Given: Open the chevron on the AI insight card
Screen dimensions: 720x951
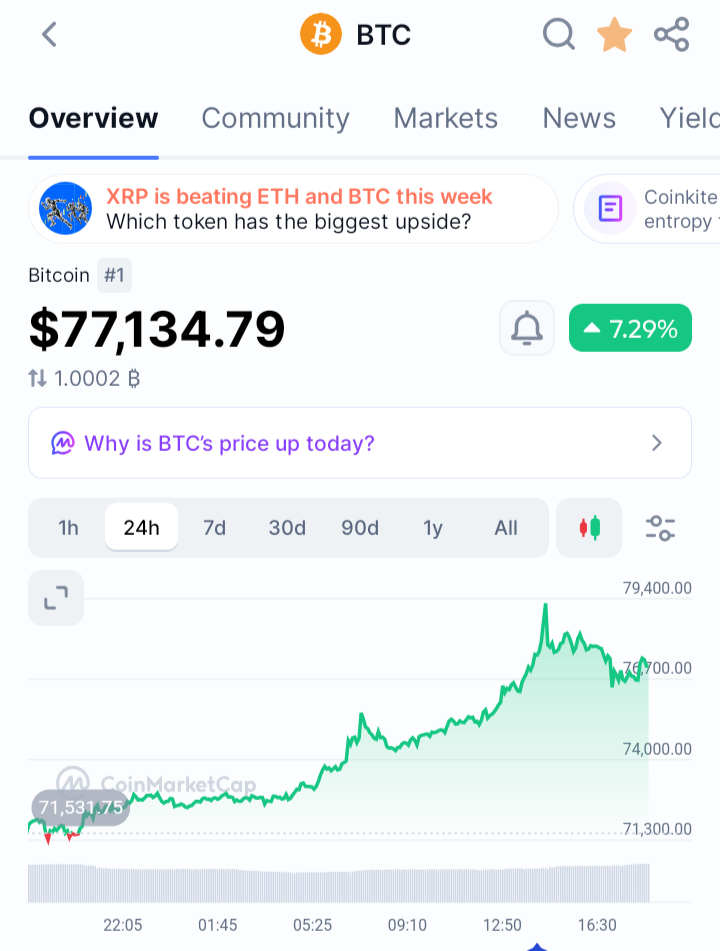Looking at the screenshot, I should pyautogui.click(x=656, y=443).
